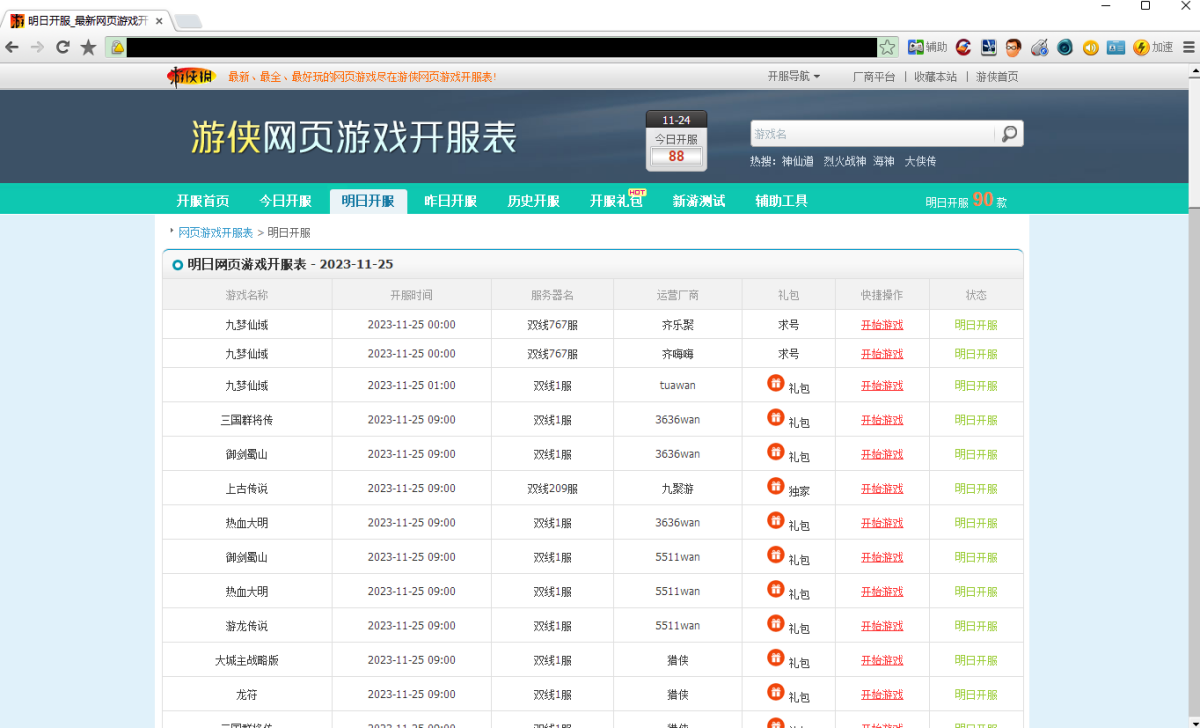
Task: Open the browser hamburger menu at top right
Action: (1188, 46)
